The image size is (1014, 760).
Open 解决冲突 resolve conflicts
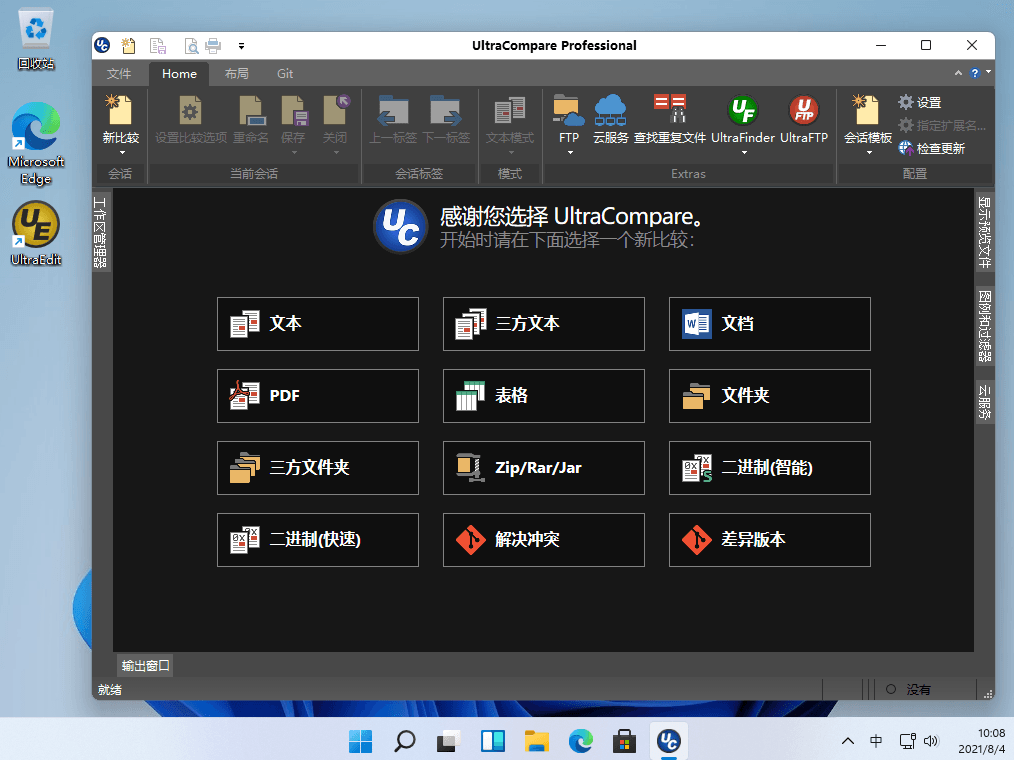pos(544,540)
